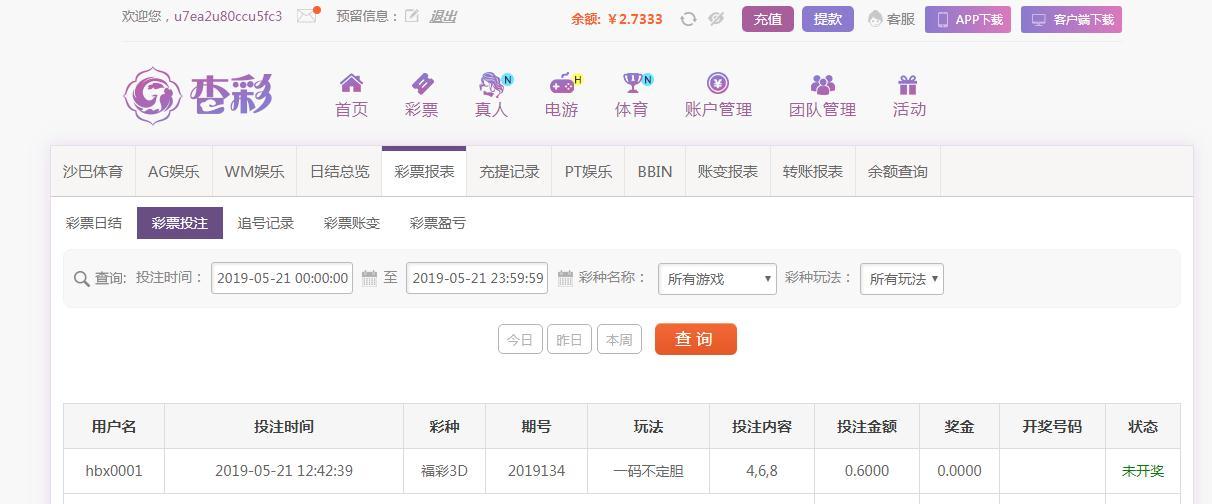Image resolution: width=1212 pixels, height=504 pixels.
Task: Open 真人 live dealer icon
Action: click(x=492, y=83)
